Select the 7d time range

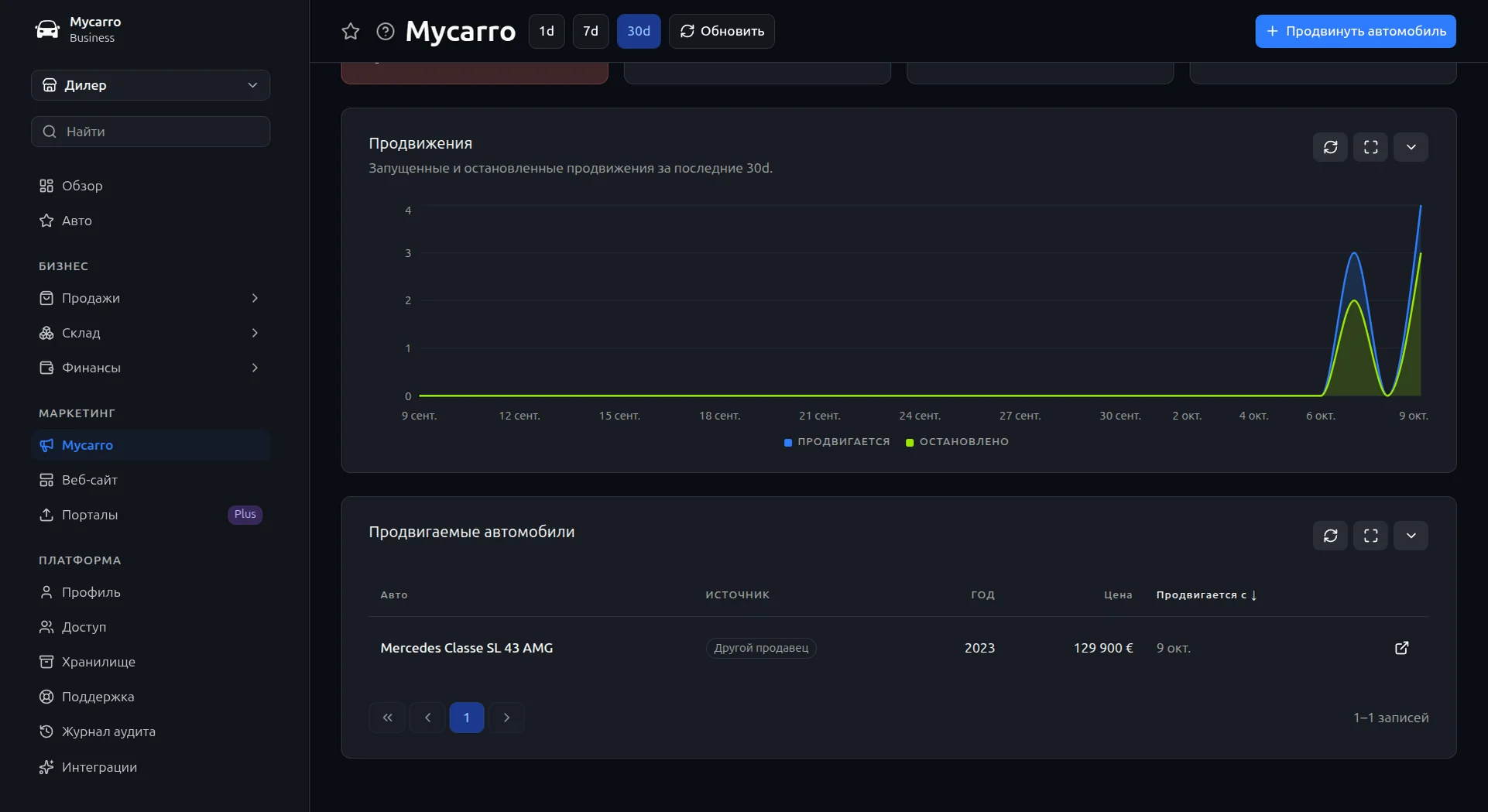pos(591,31)
